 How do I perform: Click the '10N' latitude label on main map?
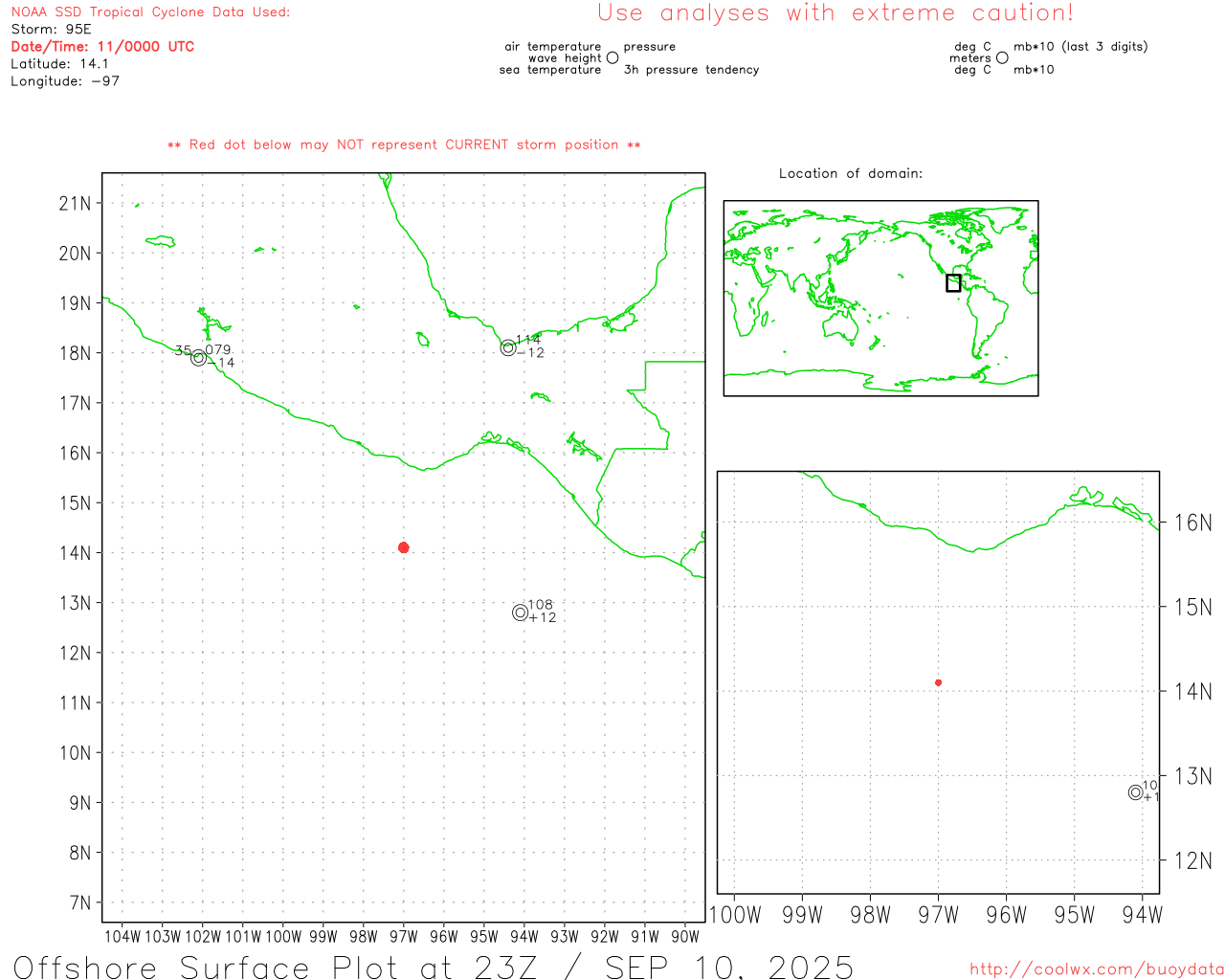[75, 753]
